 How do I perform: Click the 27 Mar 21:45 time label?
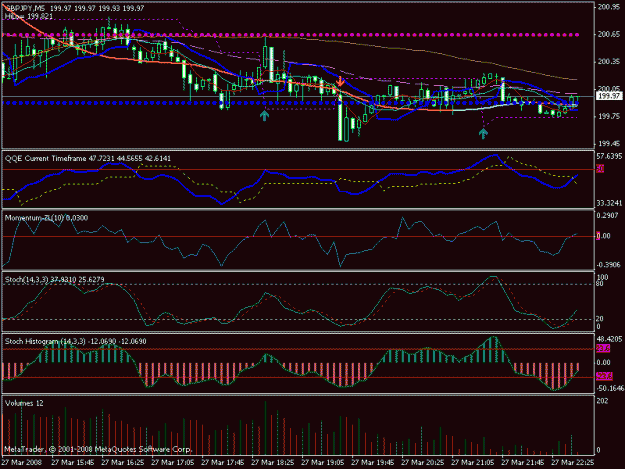tap(523, 462)
